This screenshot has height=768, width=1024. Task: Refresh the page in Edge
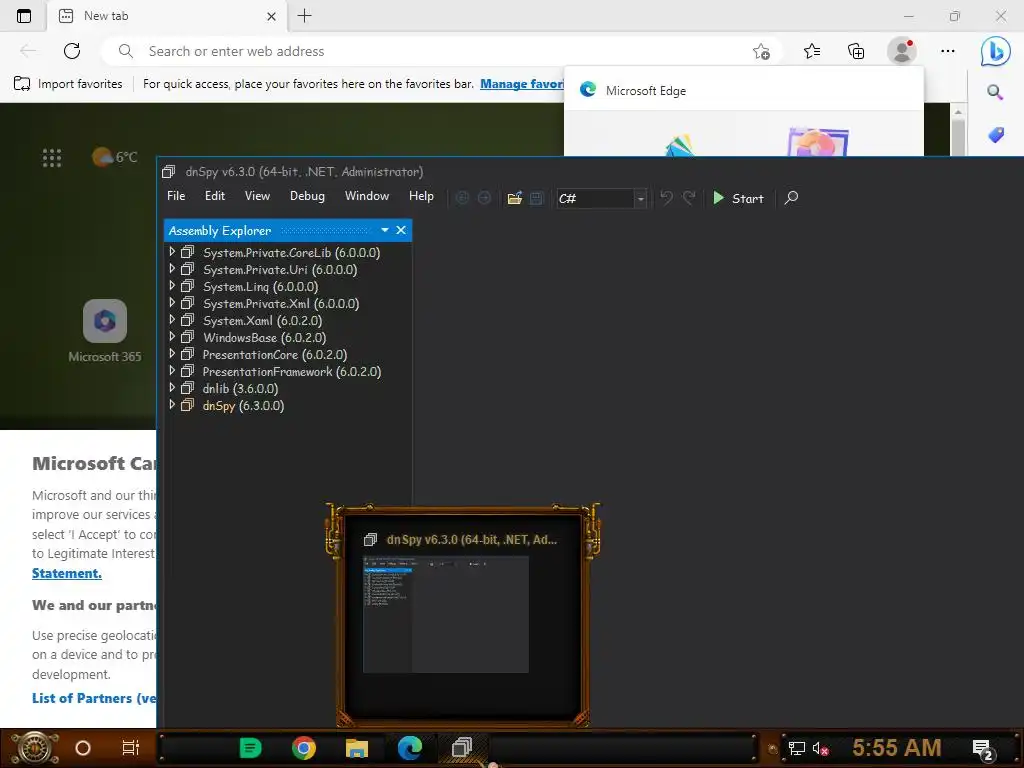pos(72,51)
